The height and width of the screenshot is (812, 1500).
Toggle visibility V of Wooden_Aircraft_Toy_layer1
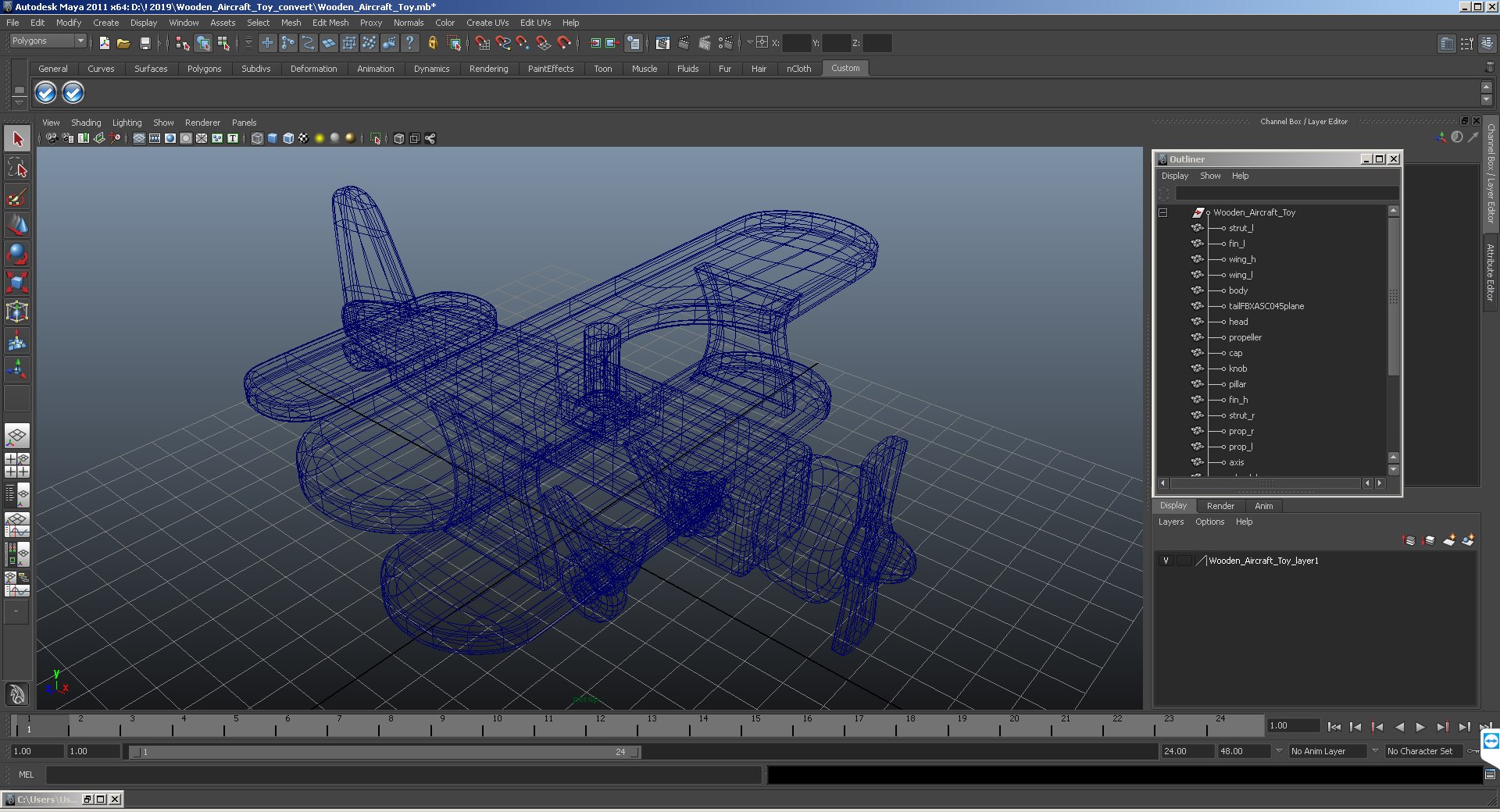[1166, 561]
